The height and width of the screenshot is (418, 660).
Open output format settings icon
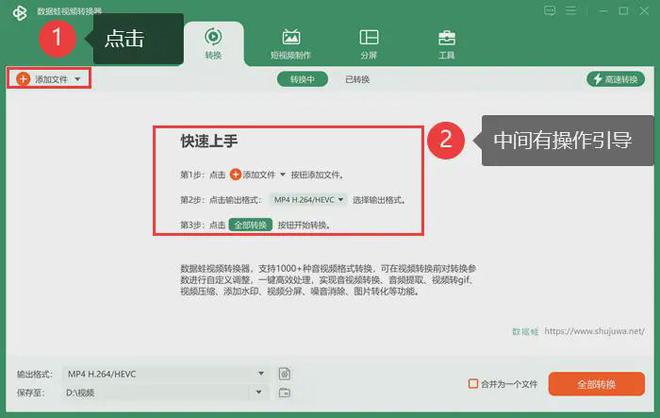point(285,374)
